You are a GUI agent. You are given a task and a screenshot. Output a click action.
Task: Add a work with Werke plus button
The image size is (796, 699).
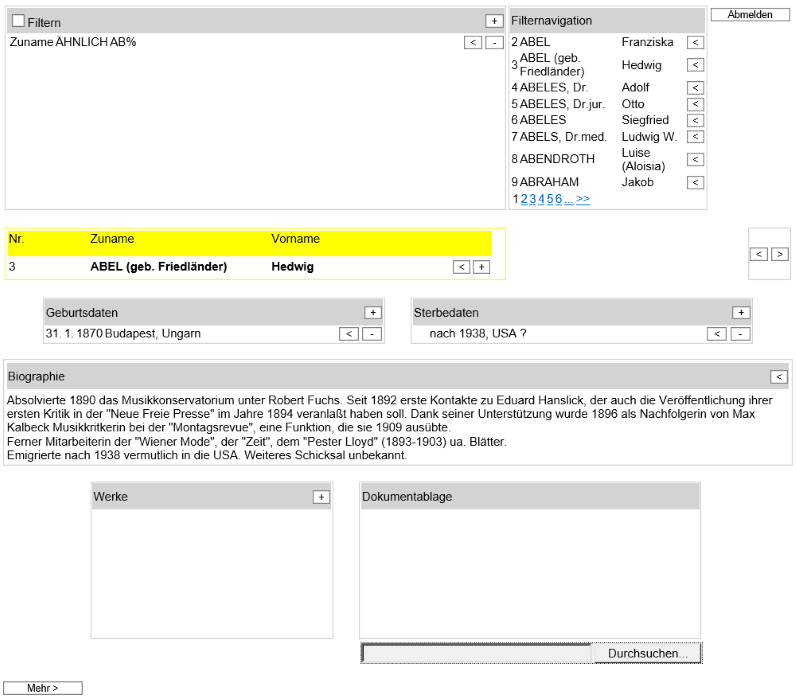pyautogui.click(x=321, y=497)
